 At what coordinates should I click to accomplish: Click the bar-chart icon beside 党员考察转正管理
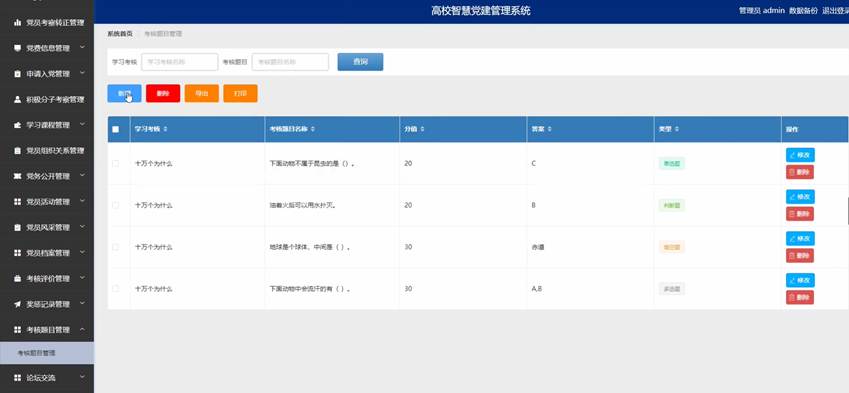[17, 23]
